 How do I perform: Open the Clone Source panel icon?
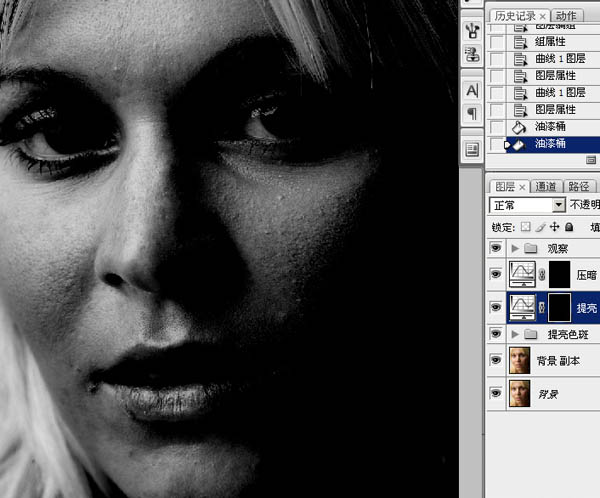click(472, 54)
